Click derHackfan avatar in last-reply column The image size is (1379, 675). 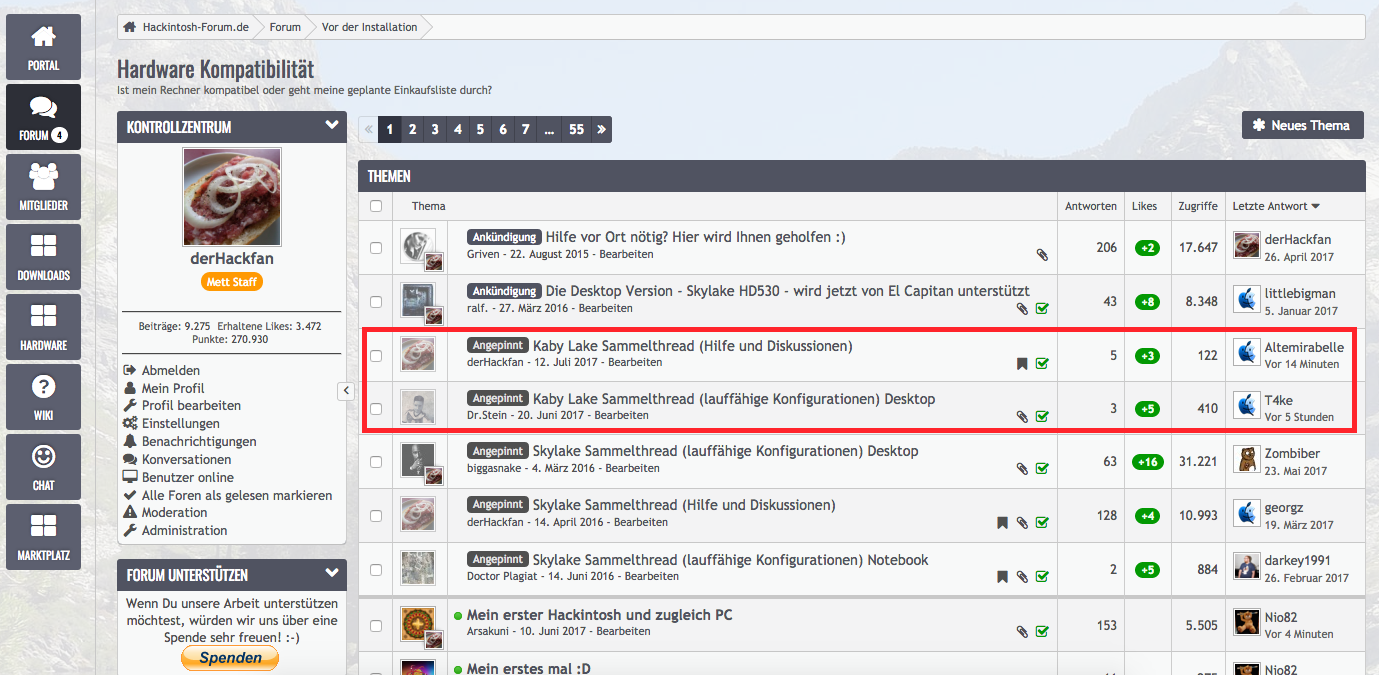click(x=1246, y=246)
